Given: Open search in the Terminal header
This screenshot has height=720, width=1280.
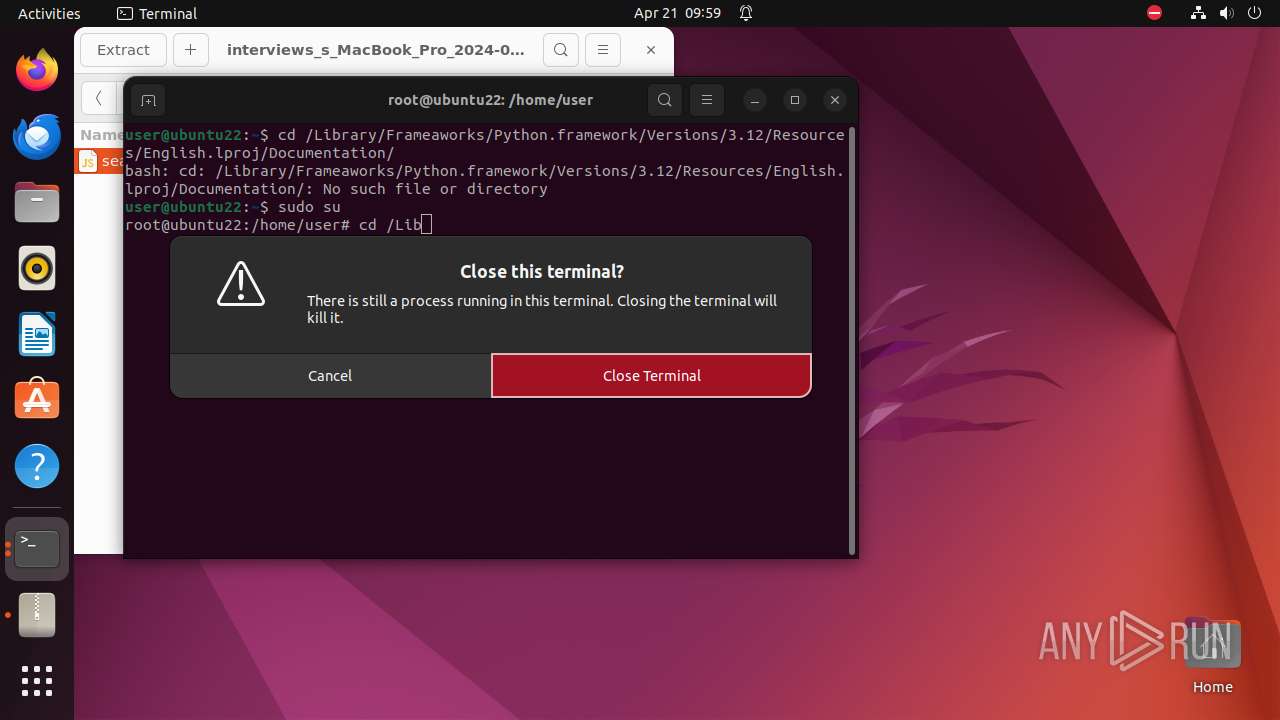Looking at the screenshot, I should click(x=665, y=100).
